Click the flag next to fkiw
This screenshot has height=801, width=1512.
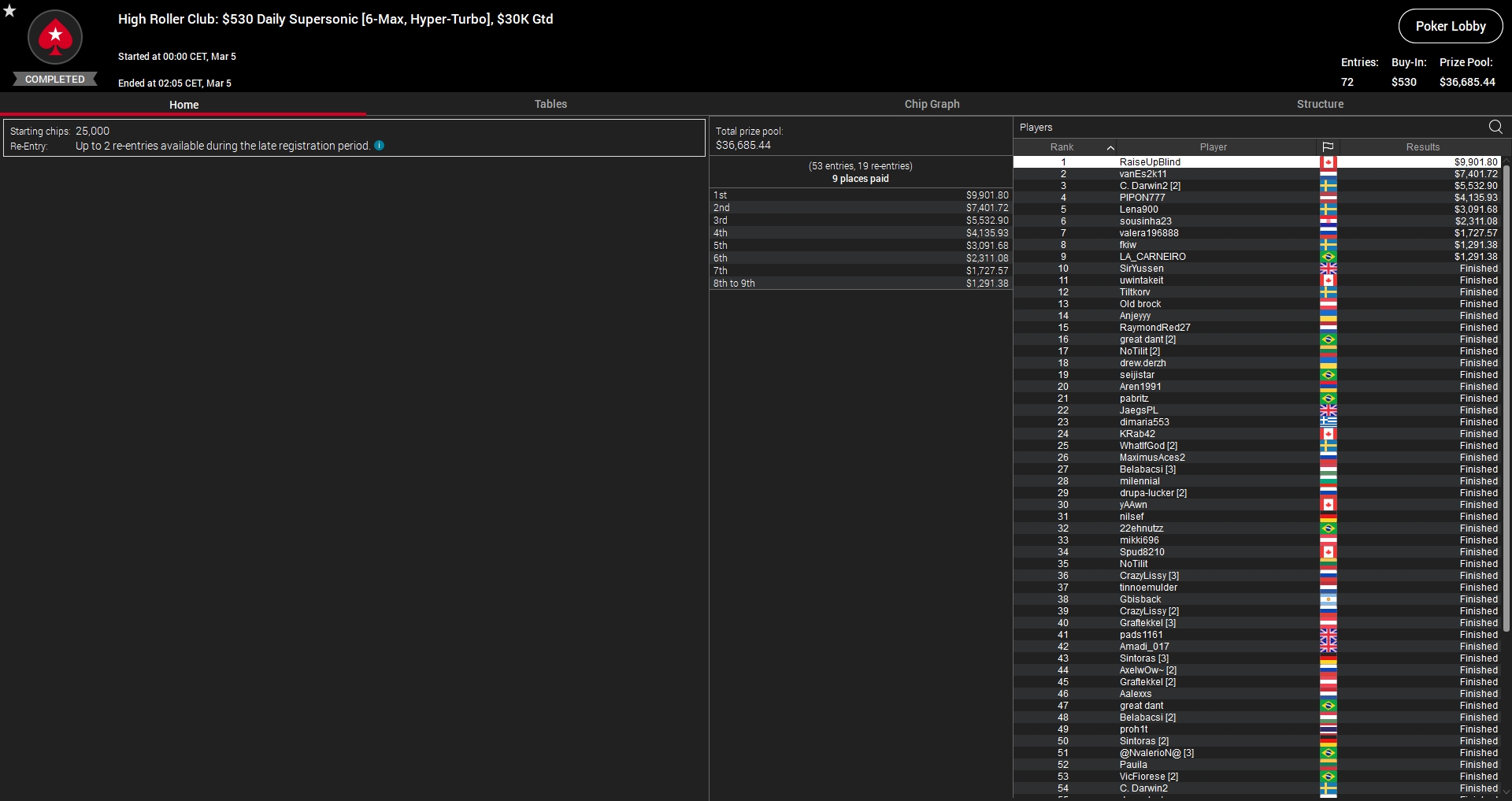(1329, 245)
